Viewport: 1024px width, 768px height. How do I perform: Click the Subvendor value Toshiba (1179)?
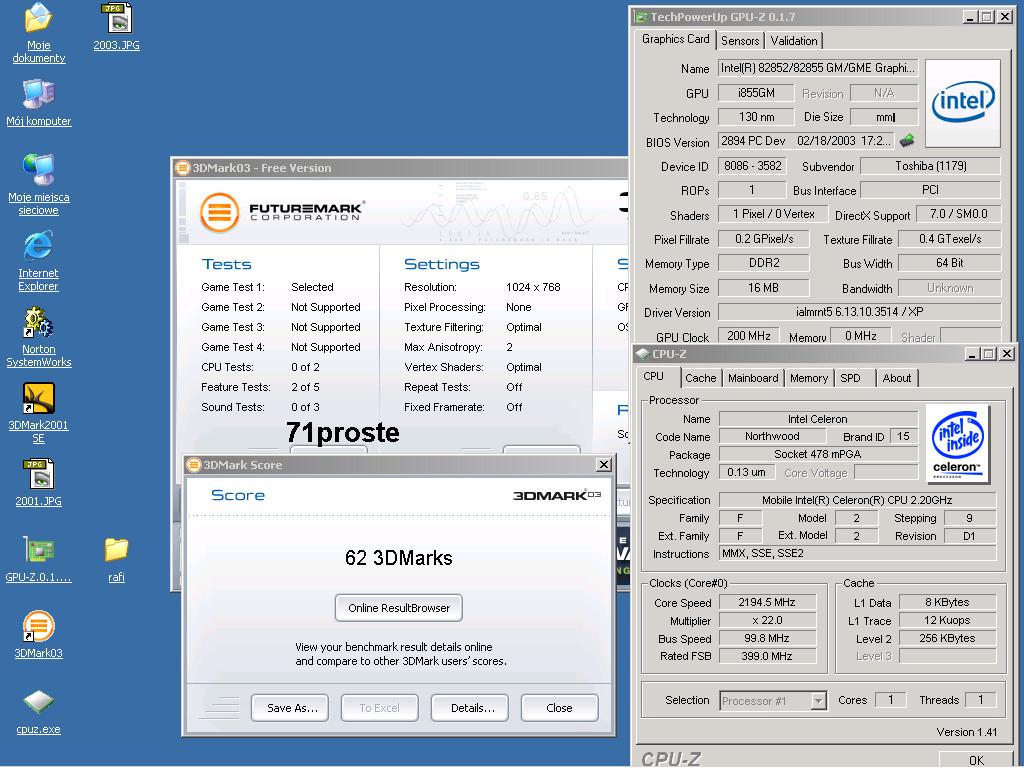point(931,166)
